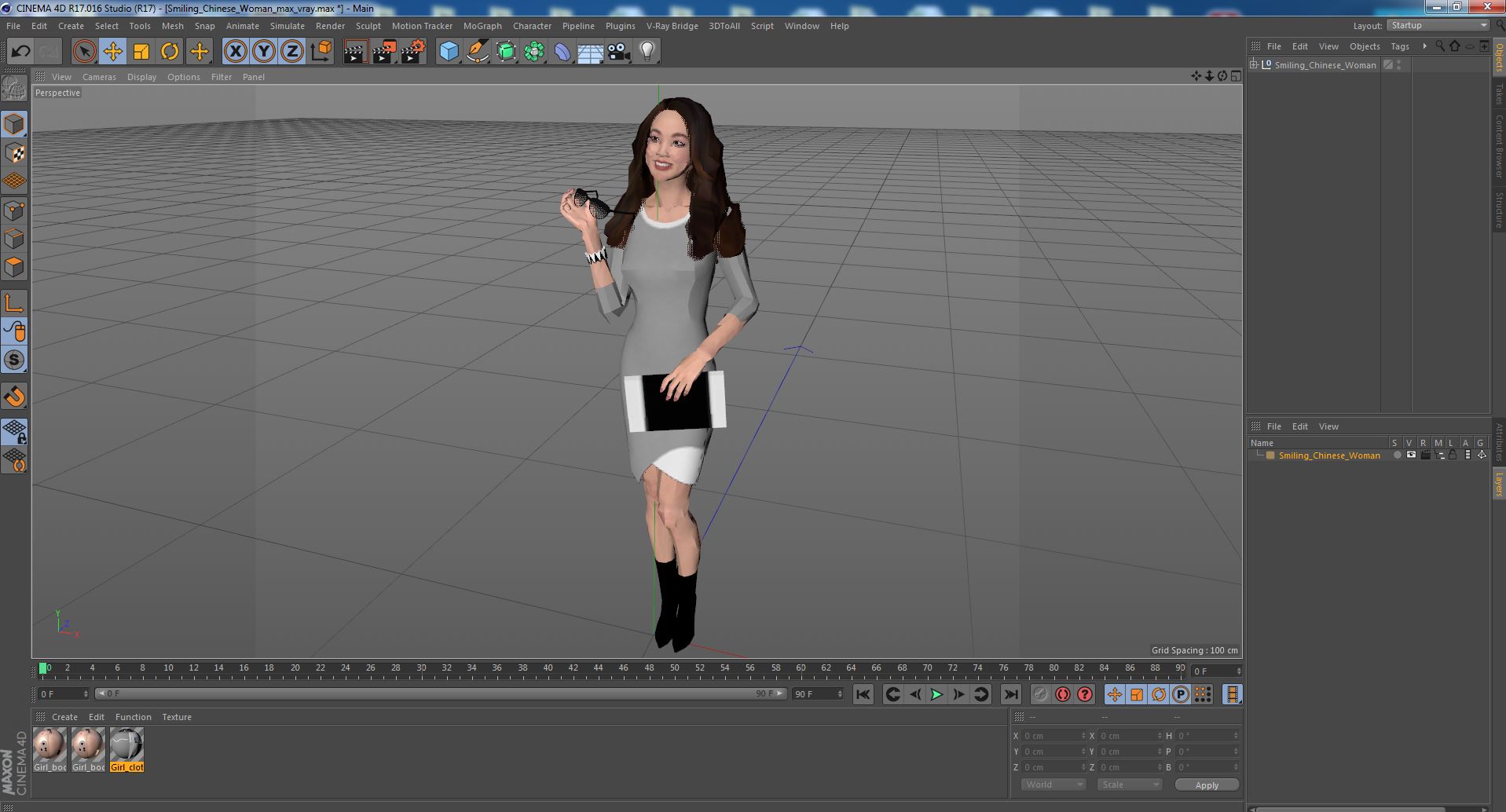
Task: Toggle record active objects button
Action: point(1040,694)
